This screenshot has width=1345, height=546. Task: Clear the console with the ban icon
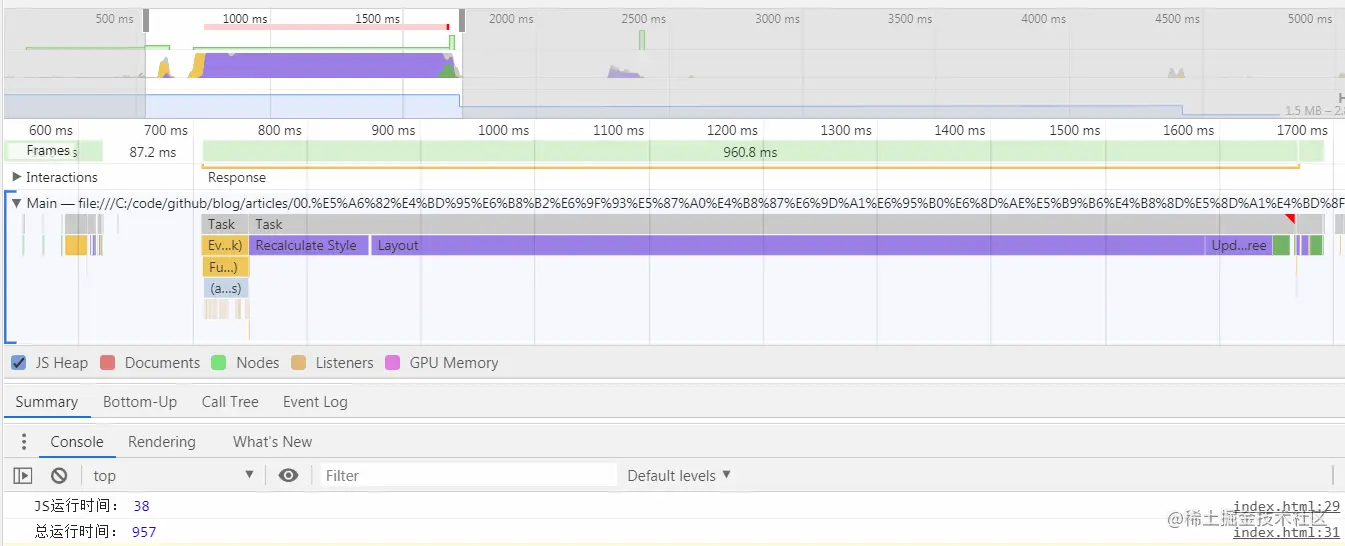tap(59, 476)
